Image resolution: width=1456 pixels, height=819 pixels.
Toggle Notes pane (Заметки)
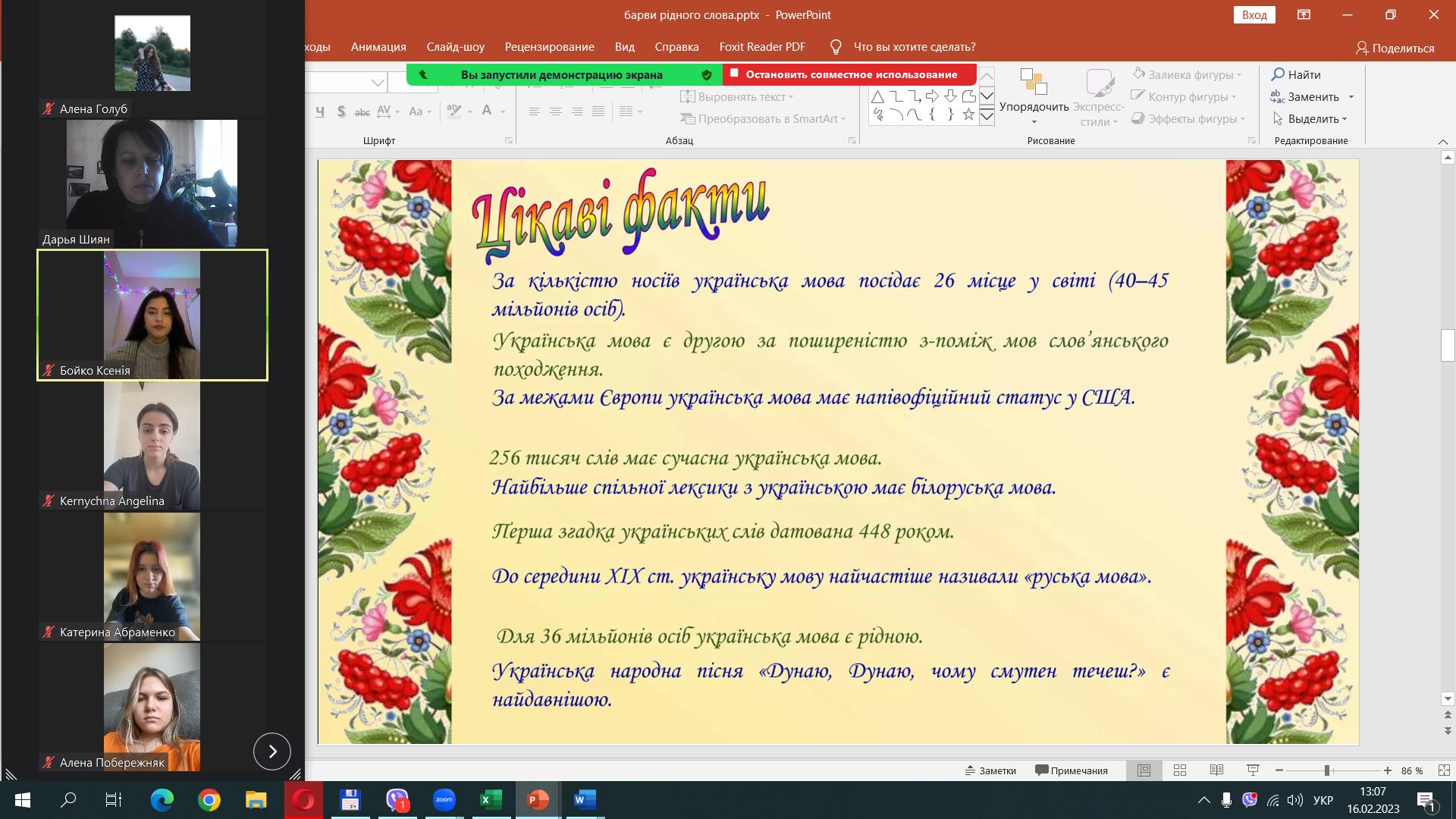click(x=990, y=770)
